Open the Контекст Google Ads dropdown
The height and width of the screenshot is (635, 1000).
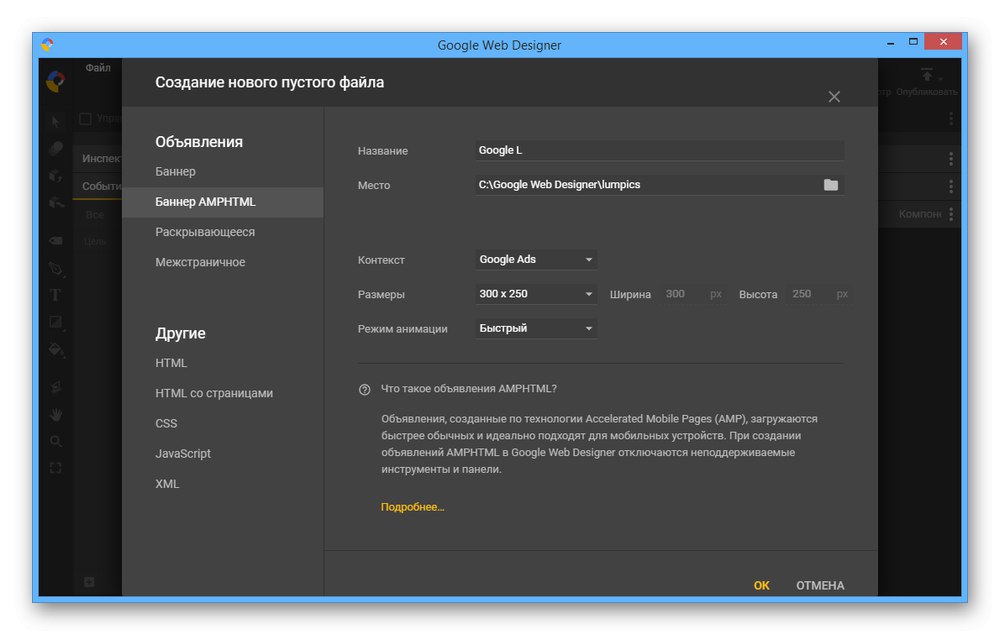pos(536,260)
